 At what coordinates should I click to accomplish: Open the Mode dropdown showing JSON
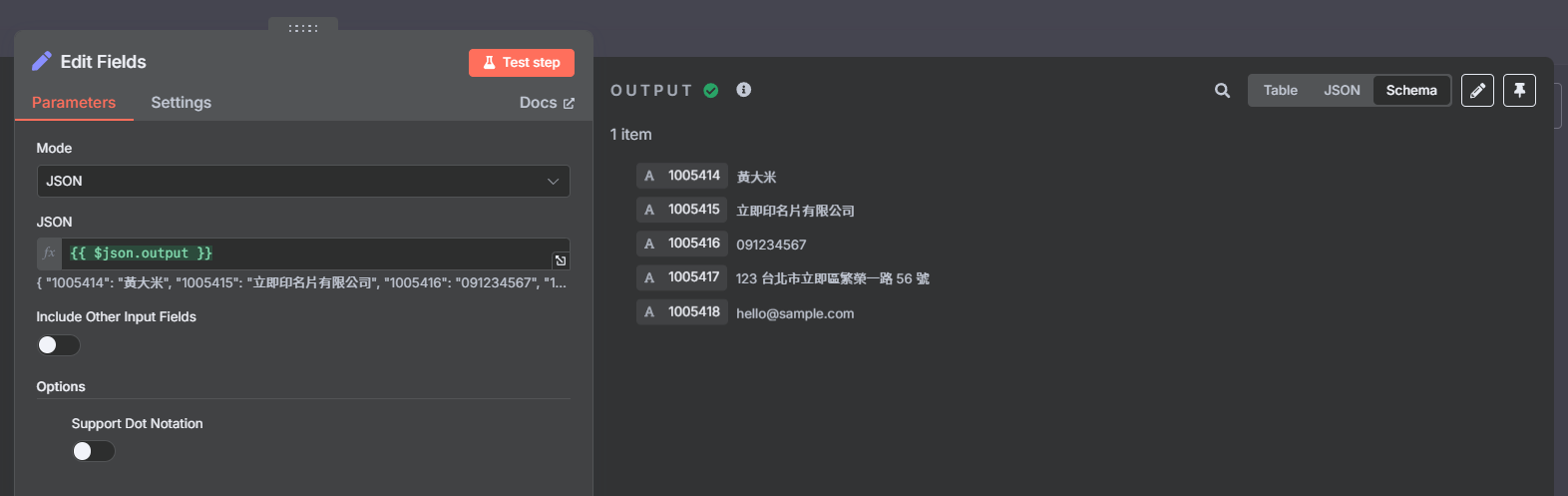(x=303, y=182)
